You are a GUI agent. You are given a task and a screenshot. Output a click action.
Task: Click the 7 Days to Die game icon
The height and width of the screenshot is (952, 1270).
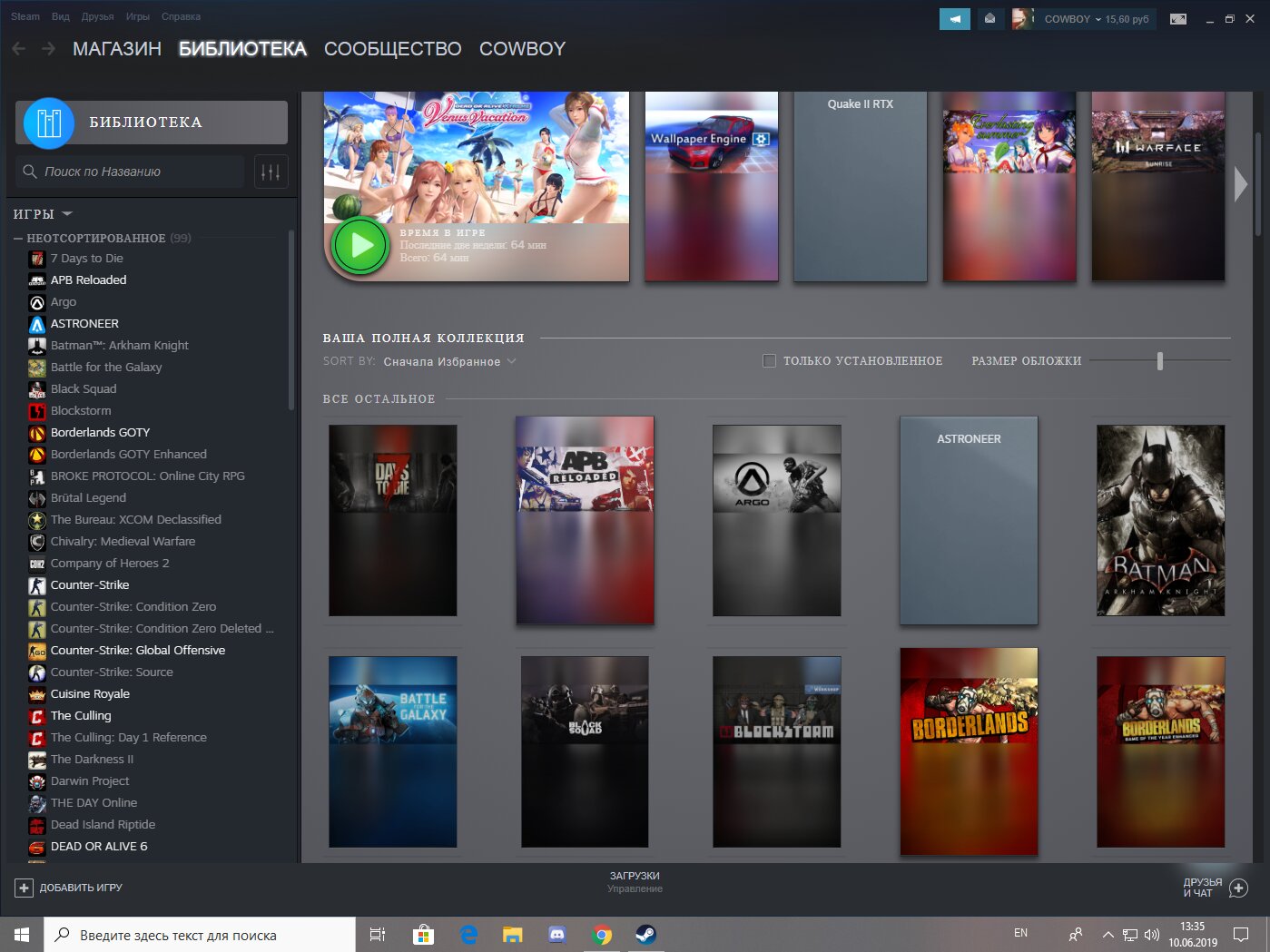37,259
